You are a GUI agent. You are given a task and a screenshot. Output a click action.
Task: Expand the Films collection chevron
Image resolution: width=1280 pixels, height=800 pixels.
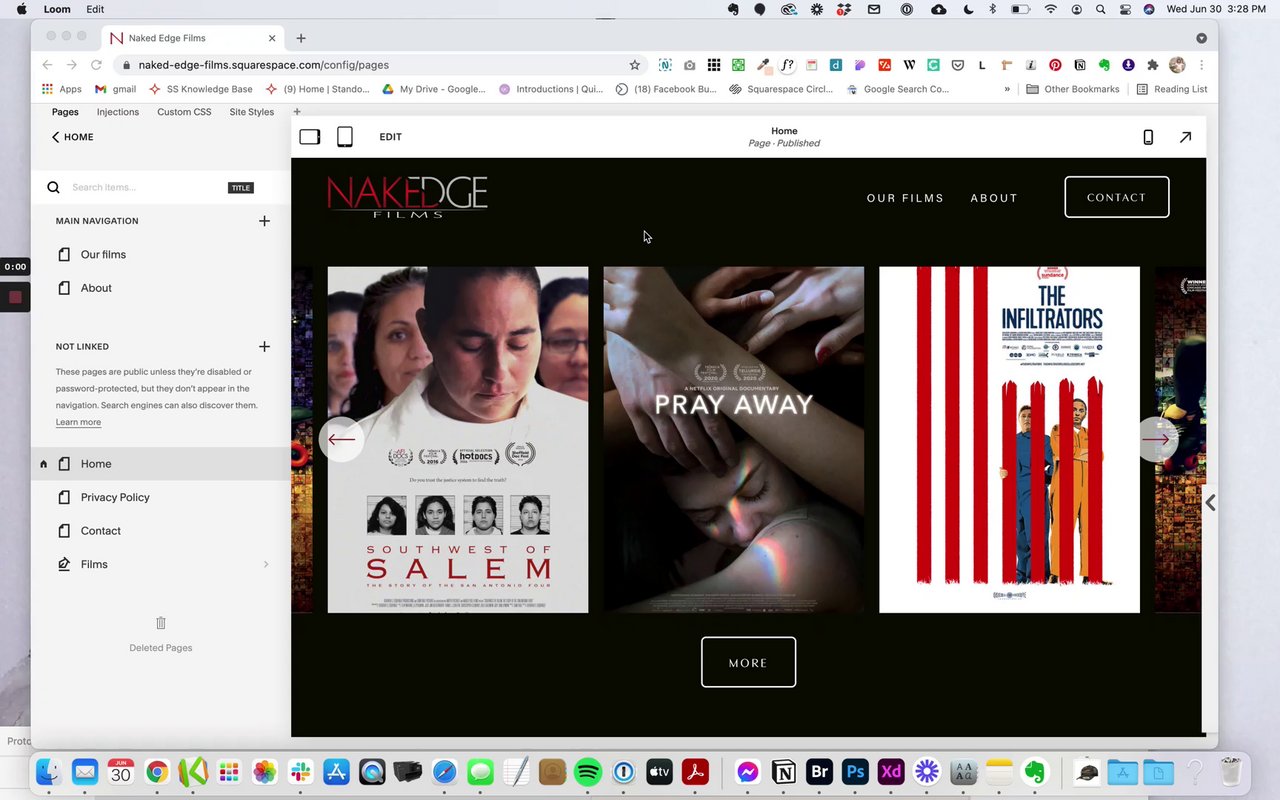[x=266, y=565]
